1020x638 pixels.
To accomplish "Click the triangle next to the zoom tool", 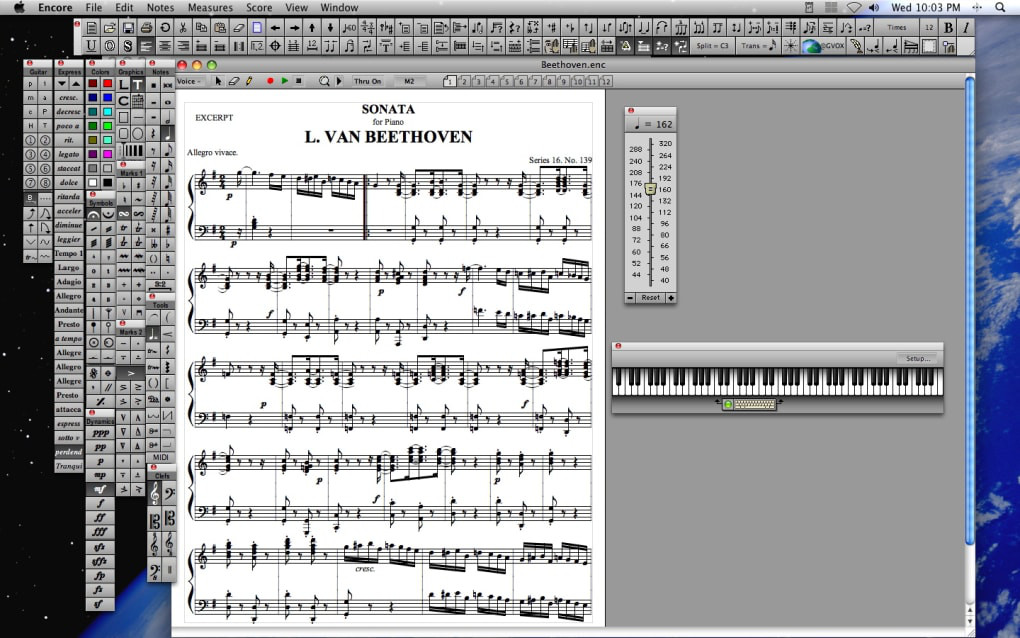I will click(339, 81).
